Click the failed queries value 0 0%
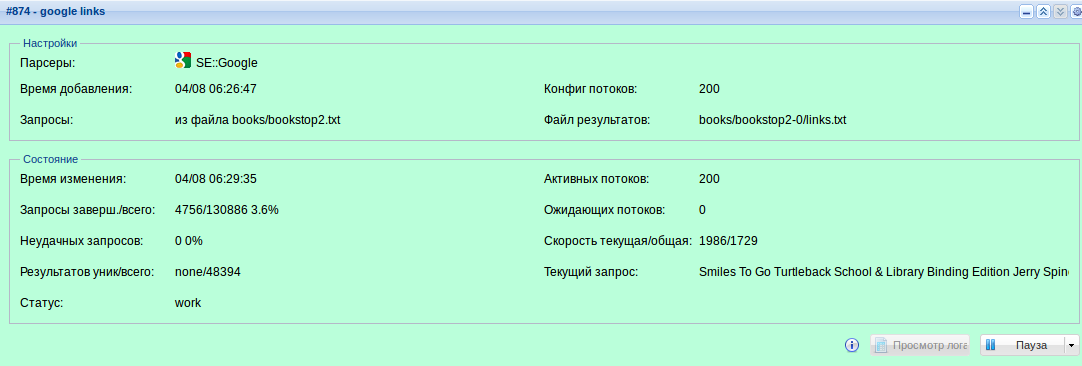The image size is (1082, 366). pyautogui.click(x=189, y=241)
